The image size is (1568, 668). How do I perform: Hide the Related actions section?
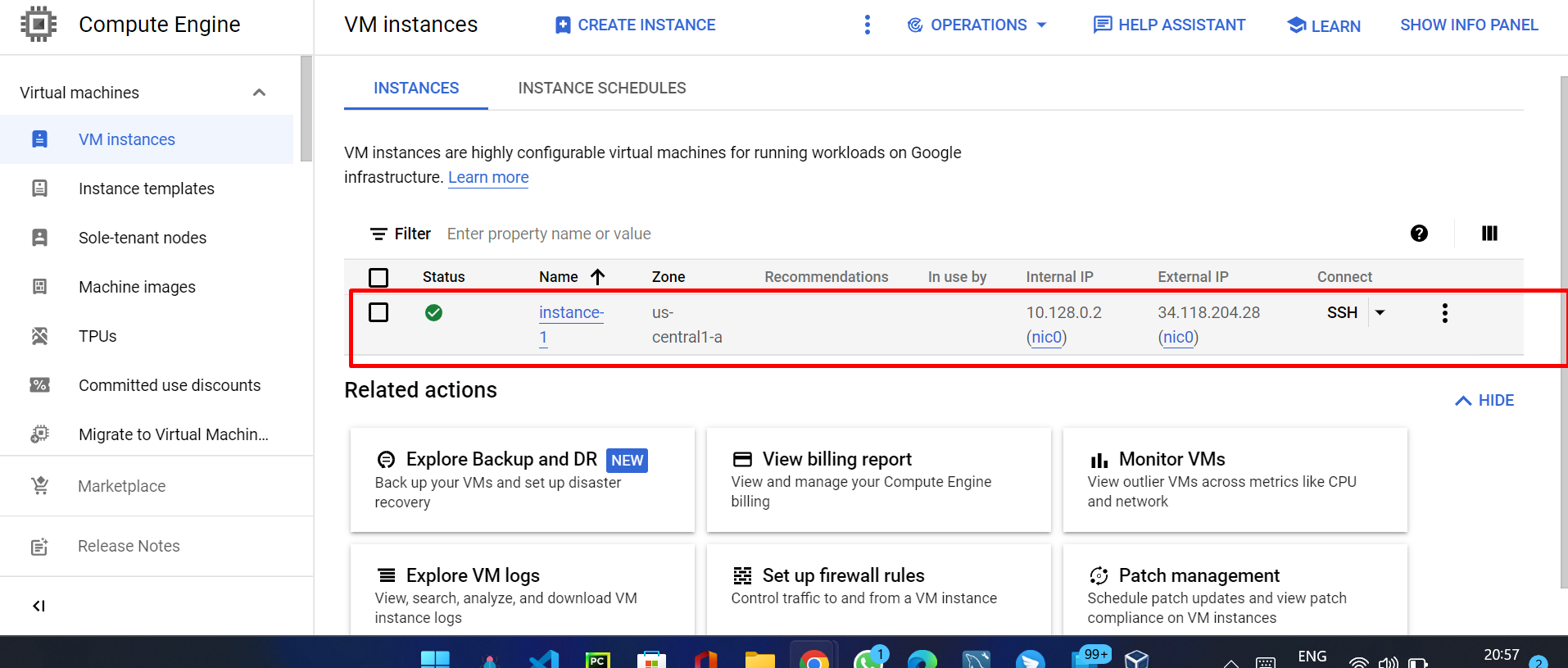click(x=1484, y=400)
